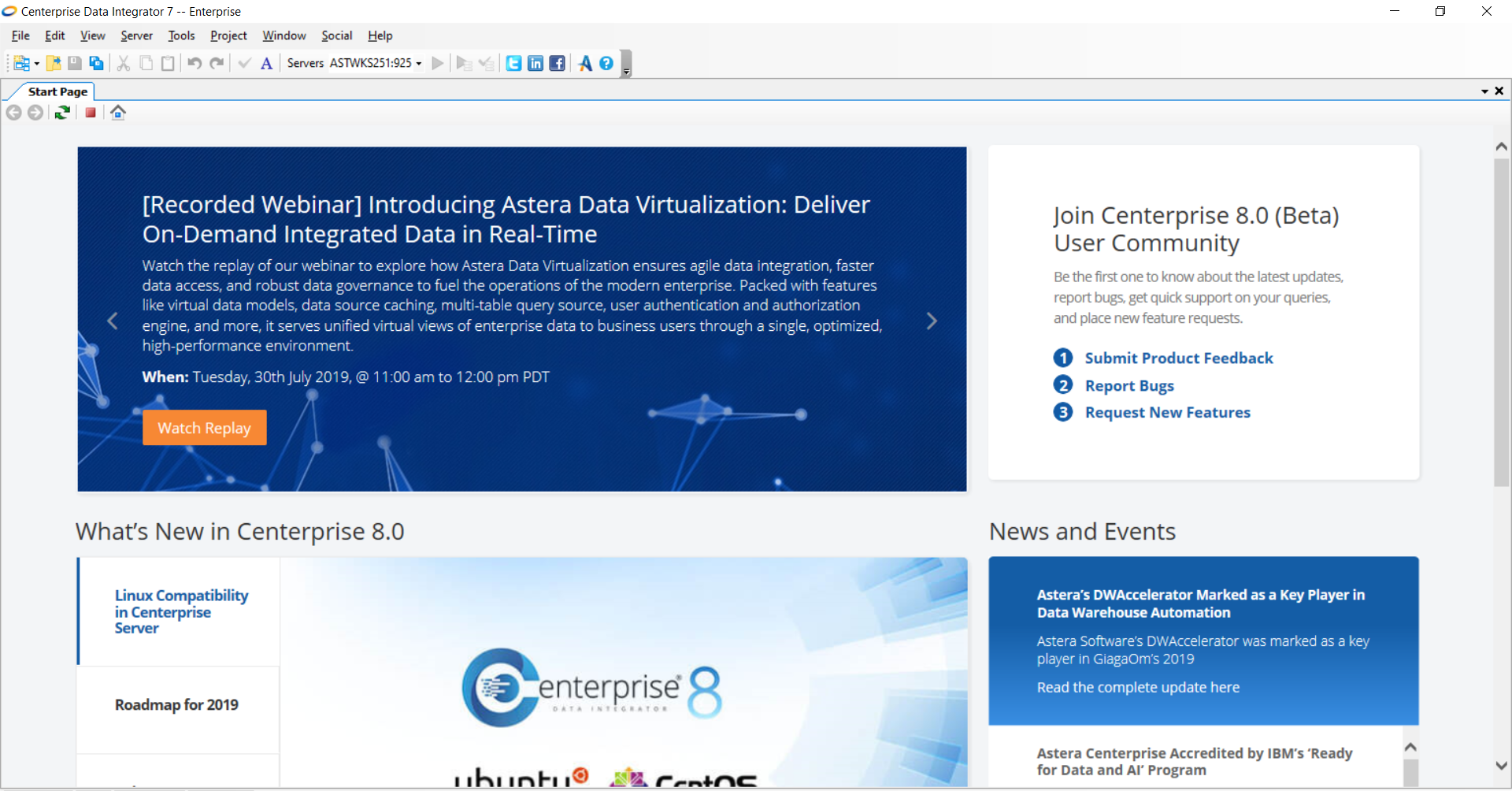Refresh the Start Page with the green arrows icon
The width and height of the screenshot is (1512, 791).
coord(62,113)
